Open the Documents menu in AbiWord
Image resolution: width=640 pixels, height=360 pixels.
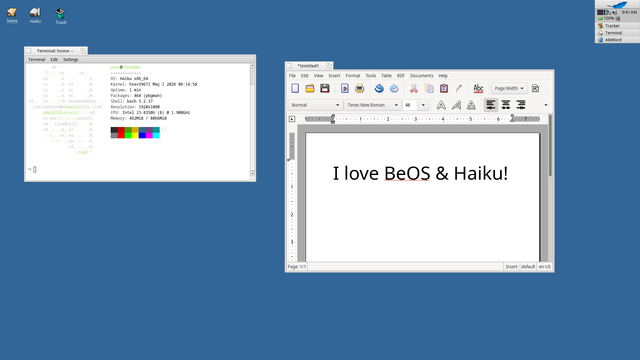click(x=422, y=76)
